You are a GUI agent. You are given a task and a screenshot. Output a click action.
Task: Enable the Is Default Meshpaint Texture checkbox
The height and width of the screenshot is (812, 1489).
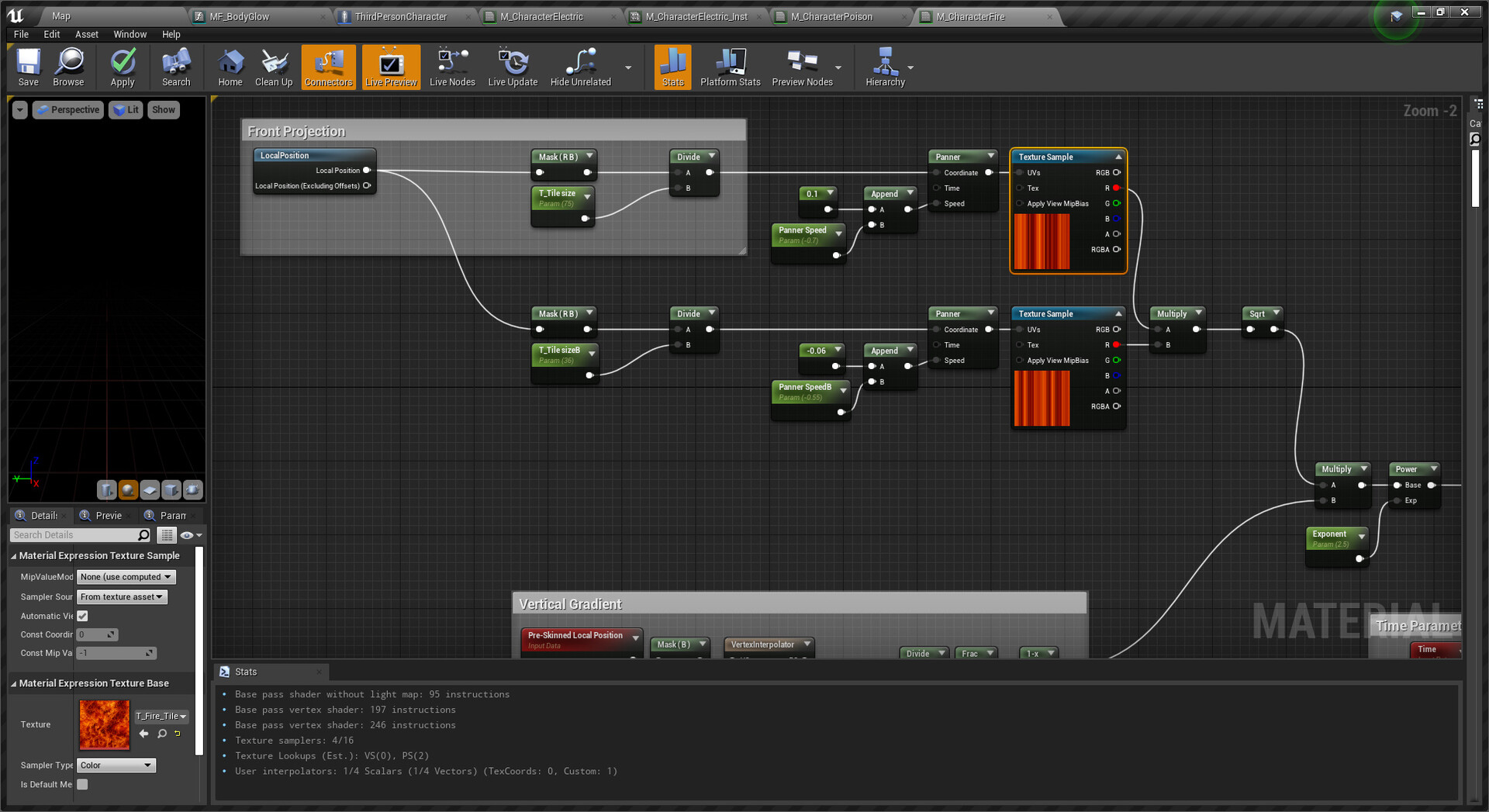tap(83, 784)
